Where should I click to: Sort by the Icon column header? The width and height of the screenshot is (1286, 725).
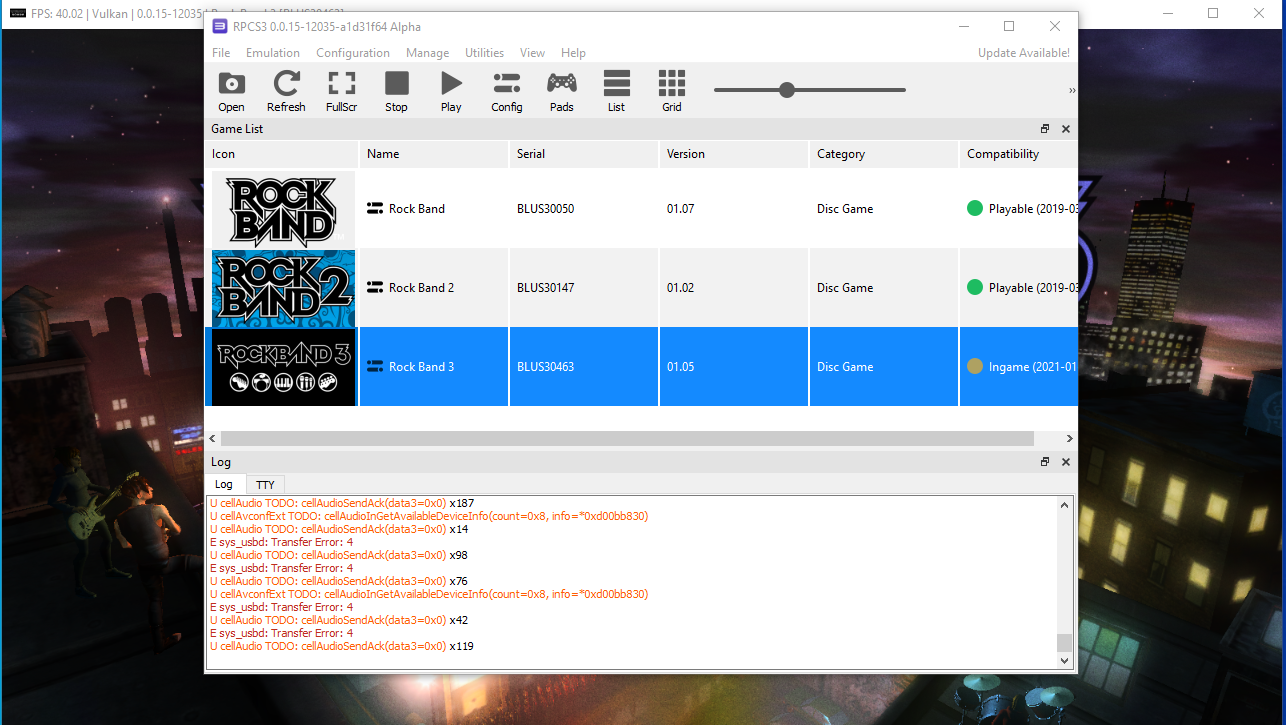coord(282,154)
